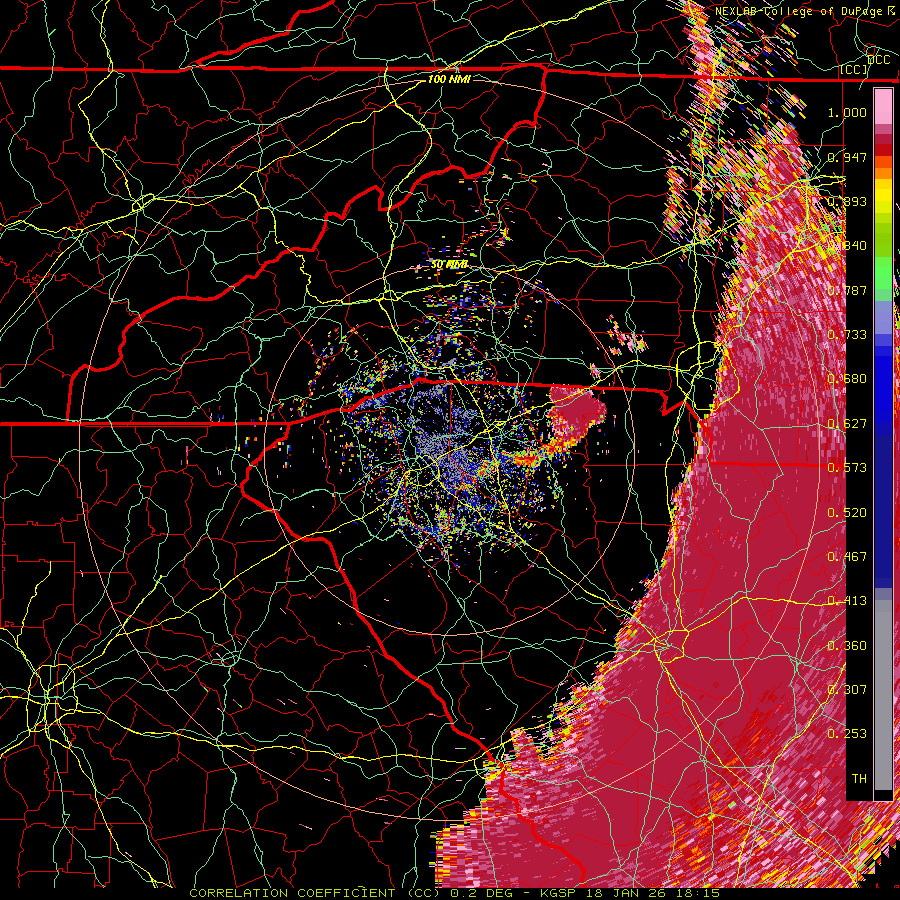Pick the gray color bar segment
Screen dimensions: 900x900
[883, 695]
